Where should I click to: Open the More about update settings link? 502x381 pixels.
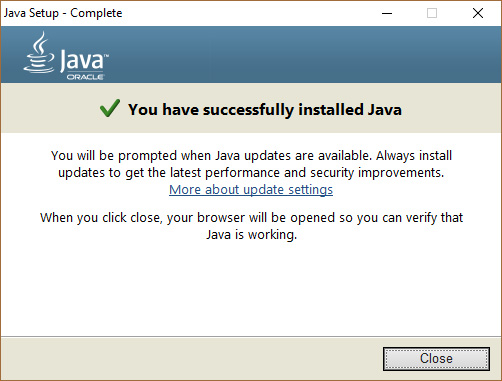click(251, 189)
